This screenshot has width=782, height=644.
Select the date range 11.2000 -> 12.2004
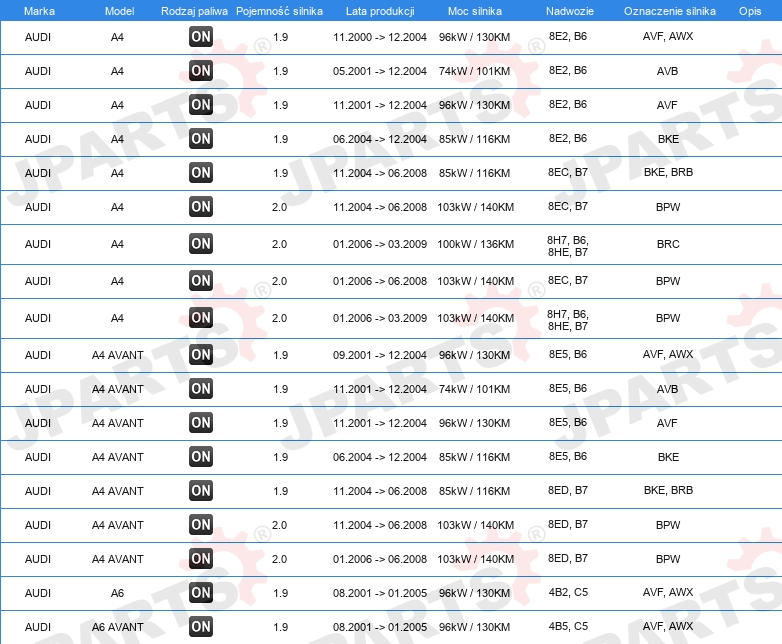[x=380, y=37]
